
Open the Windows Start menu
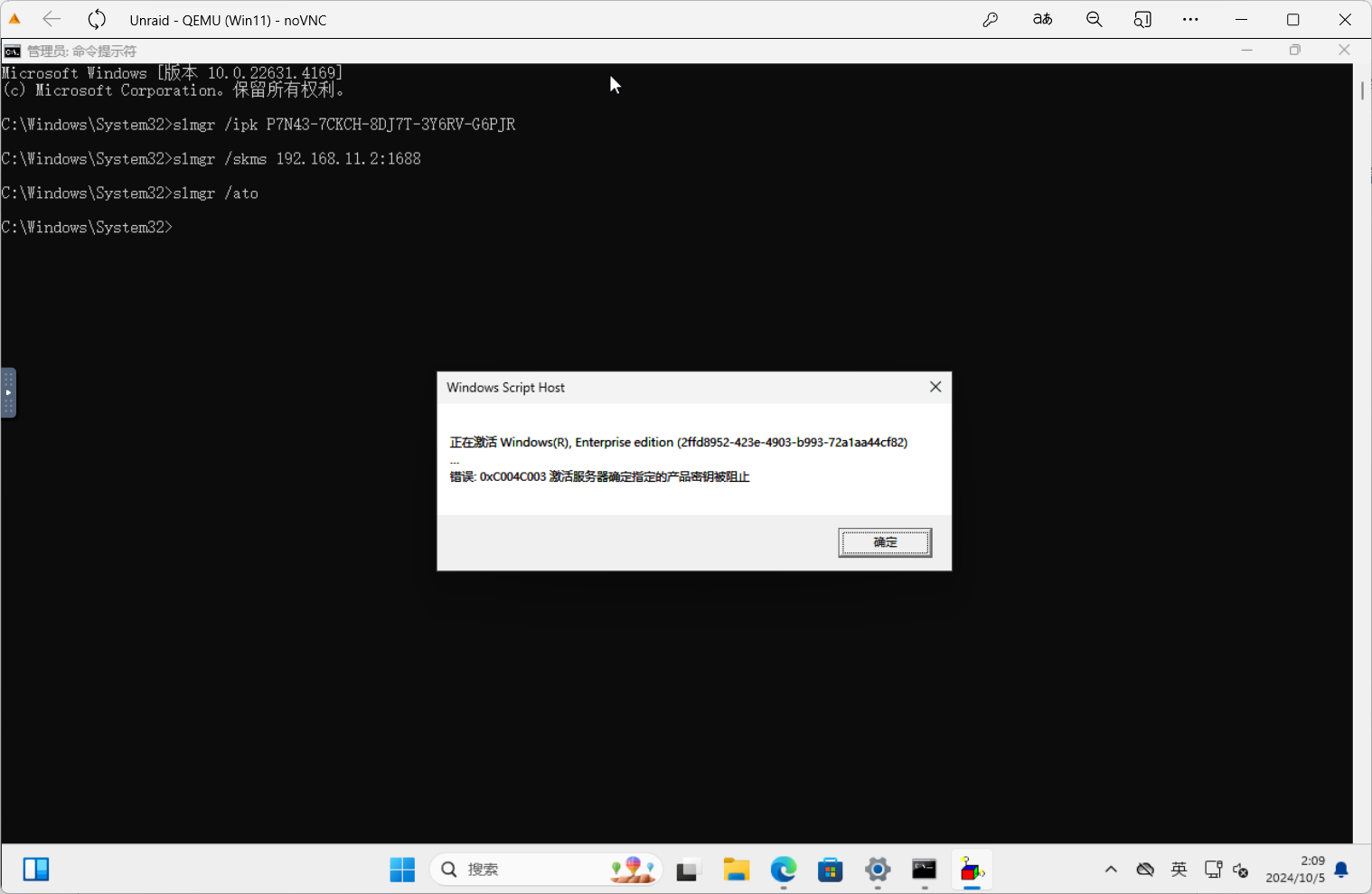402,870
